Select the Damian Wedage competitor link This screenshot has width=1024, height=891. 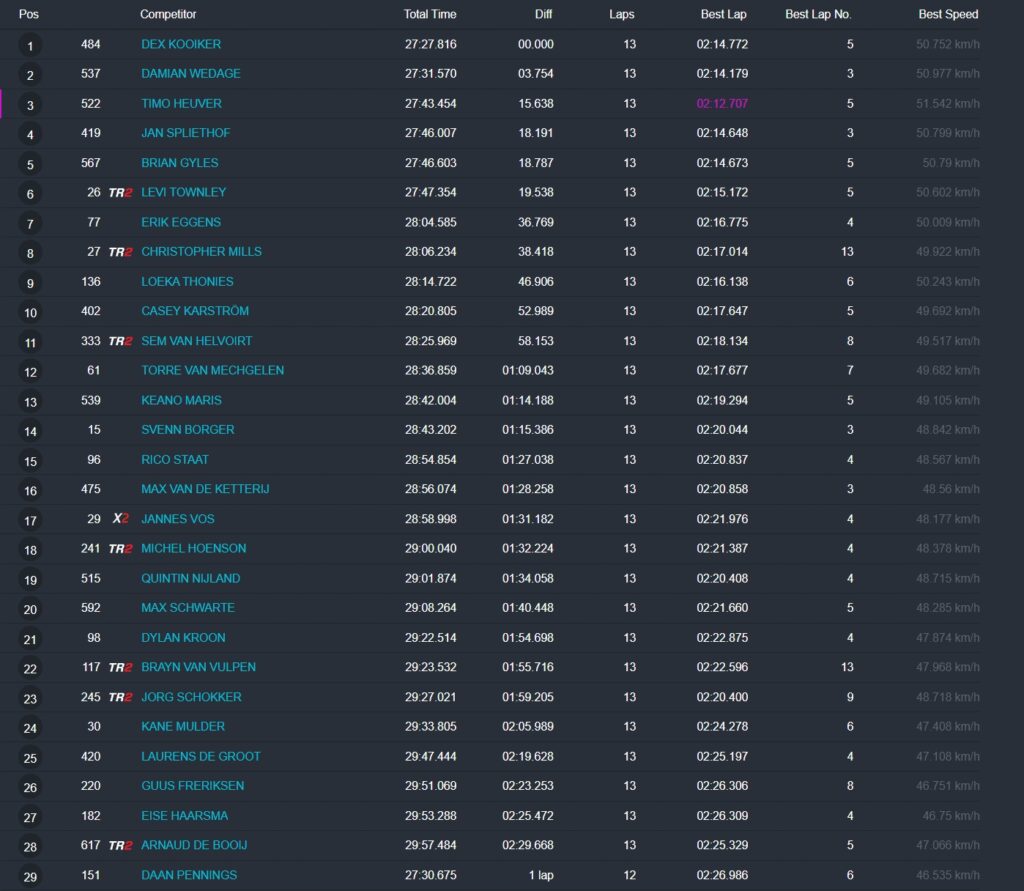pyautogui.click(x=191, y=74)
